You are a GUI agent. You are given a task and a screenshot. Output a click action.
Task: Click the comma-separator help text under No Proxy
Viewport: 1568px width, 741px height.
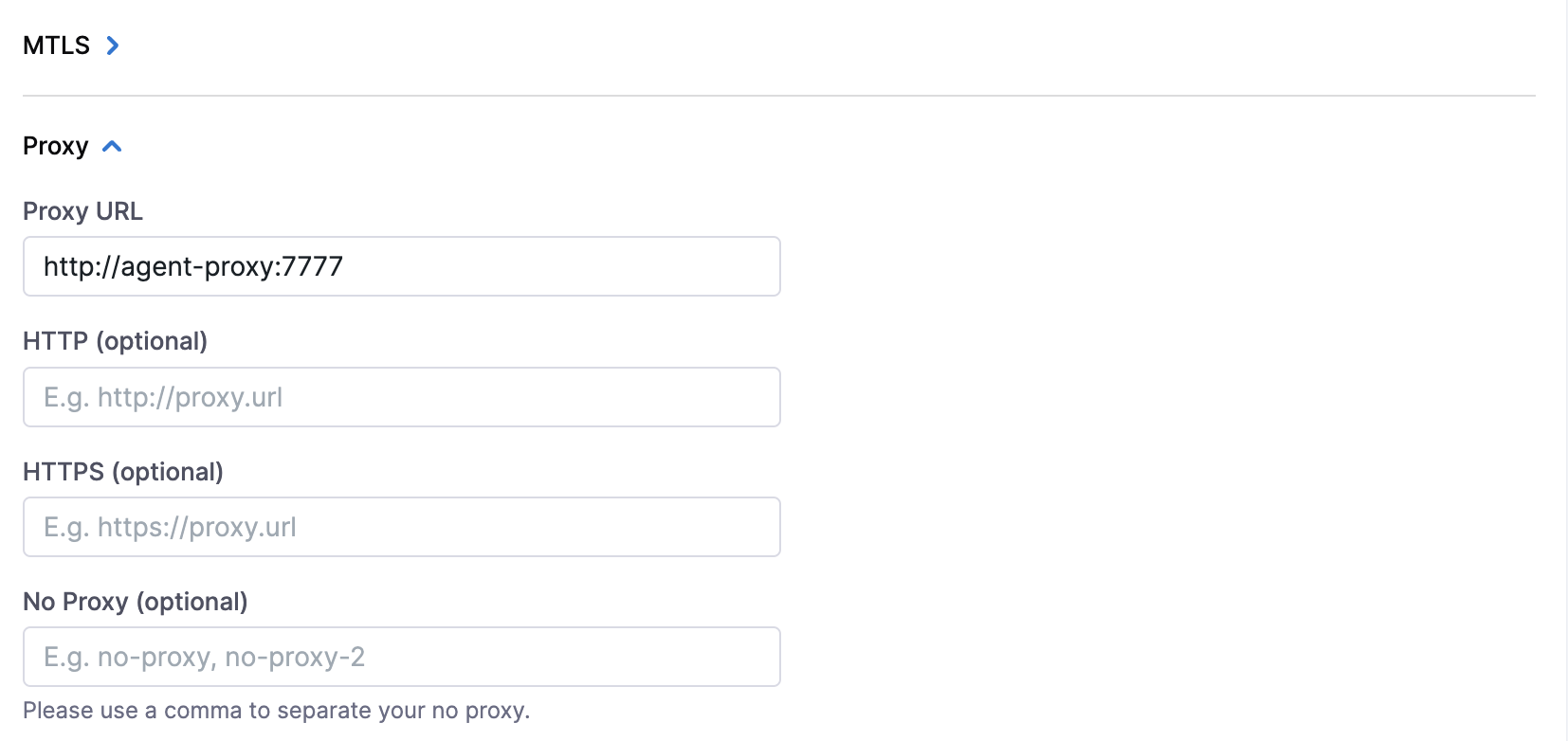pyautogui.click(x=276, y=711)
